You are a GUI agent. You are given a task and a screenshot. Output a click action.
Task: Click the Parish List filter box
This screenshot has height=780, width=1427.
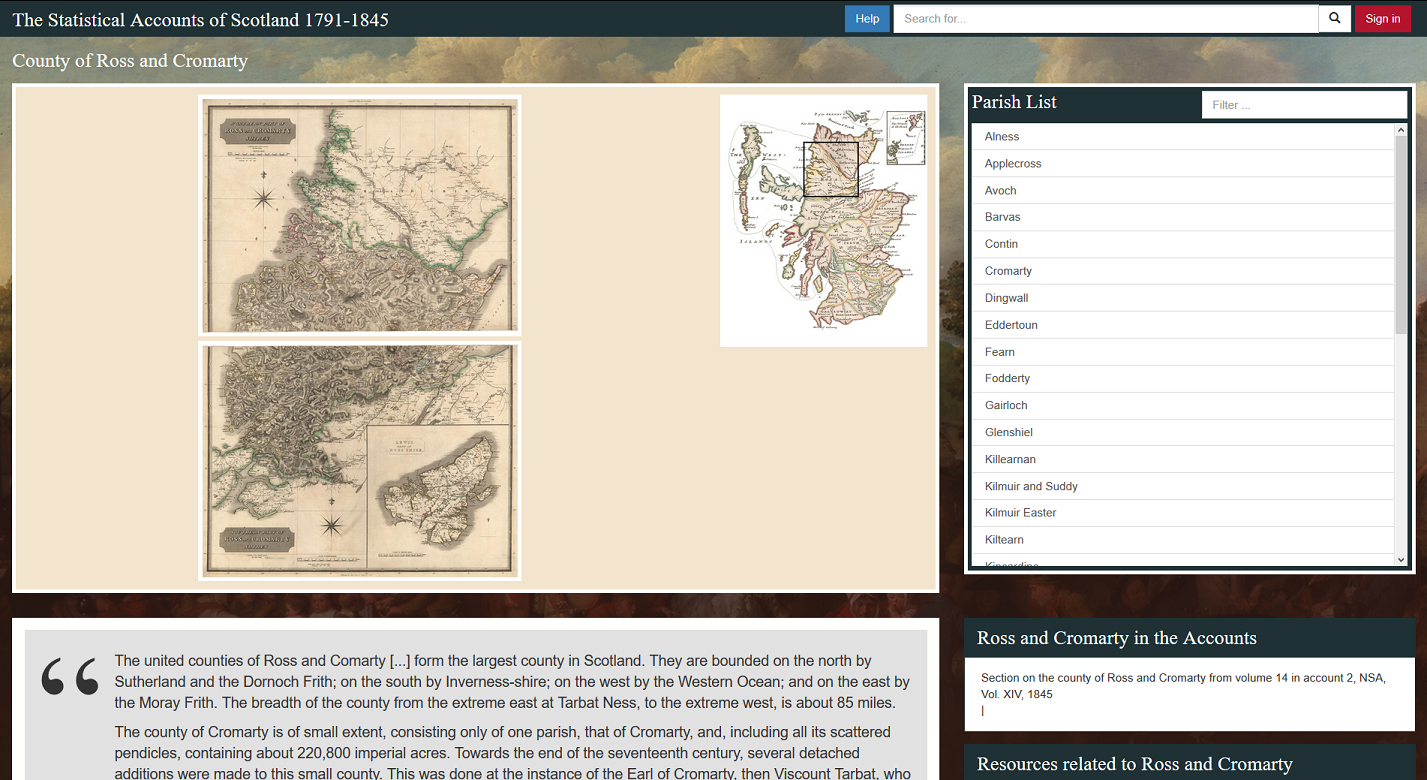pos(1303,104)
